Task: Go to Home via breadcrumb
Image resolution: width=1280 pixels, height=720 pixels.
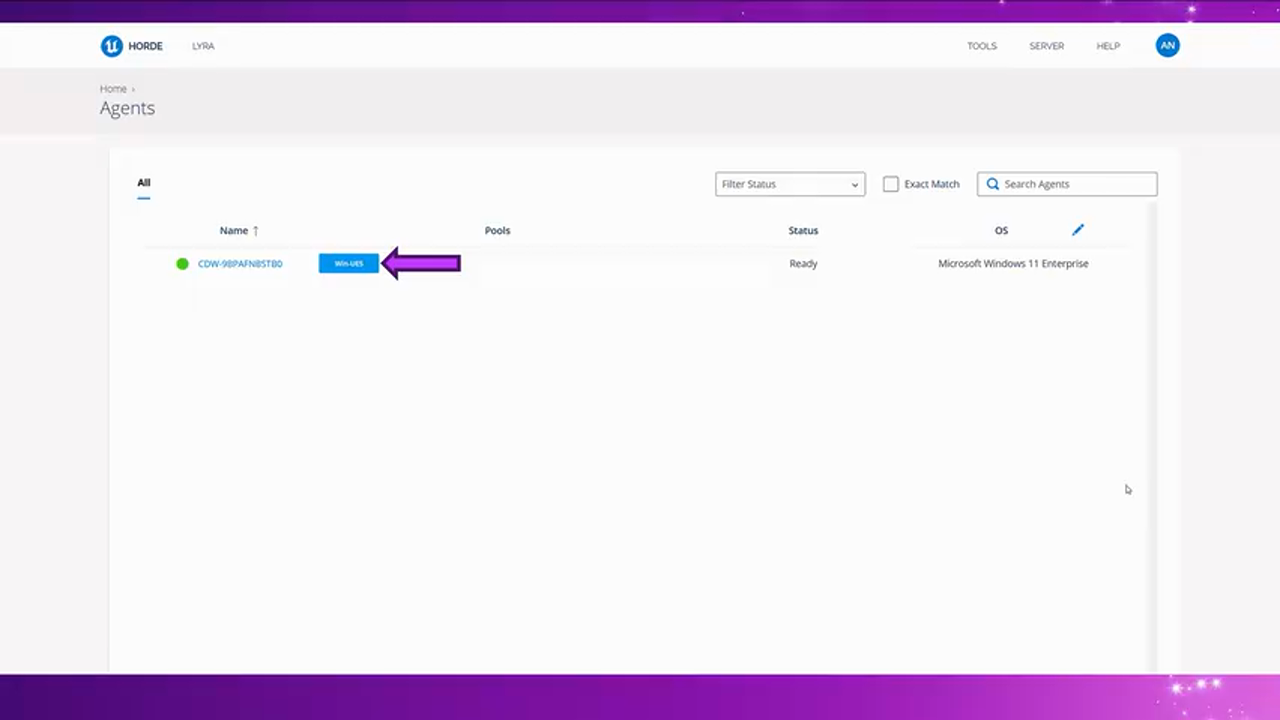Action: click(x=113, y=89)
